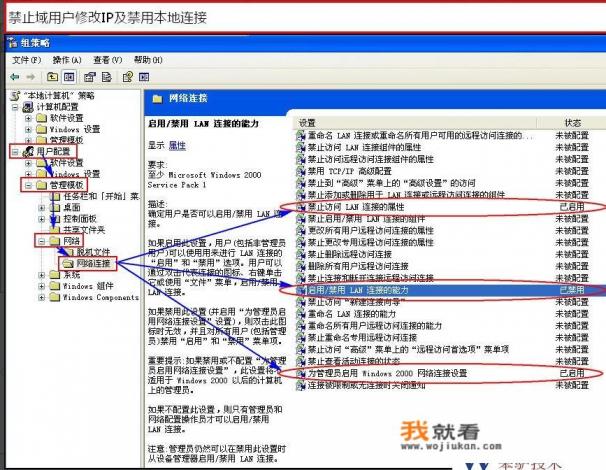Click icon of 删除所有用户远程访问连接 policy
Viewport: 606px width, 470px height.
pos(301,266)
